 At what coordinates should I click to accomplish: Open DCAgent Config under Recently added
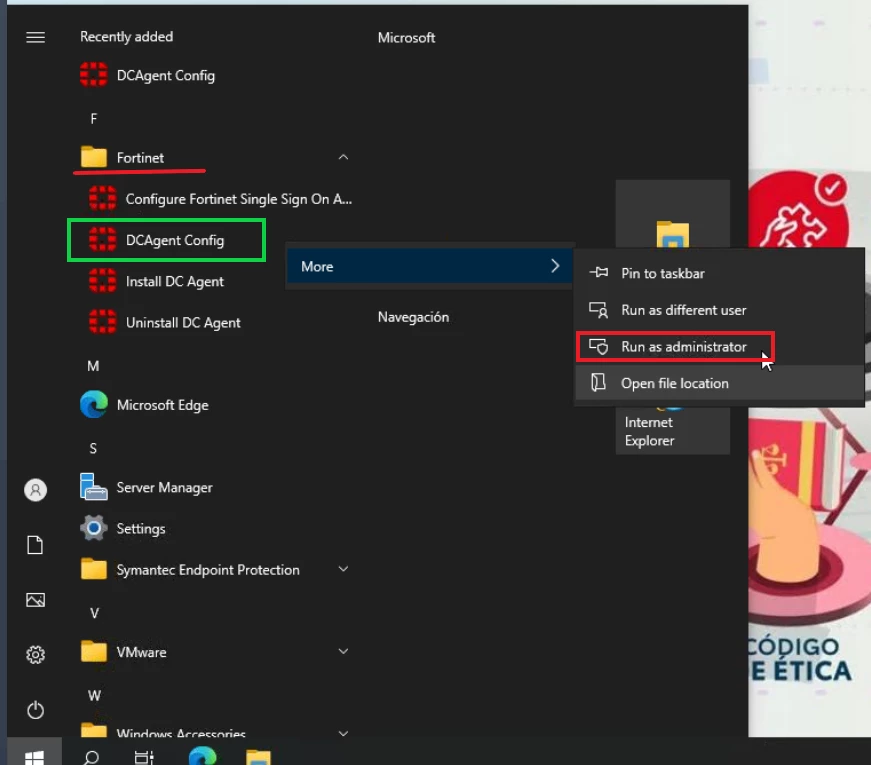148,75
